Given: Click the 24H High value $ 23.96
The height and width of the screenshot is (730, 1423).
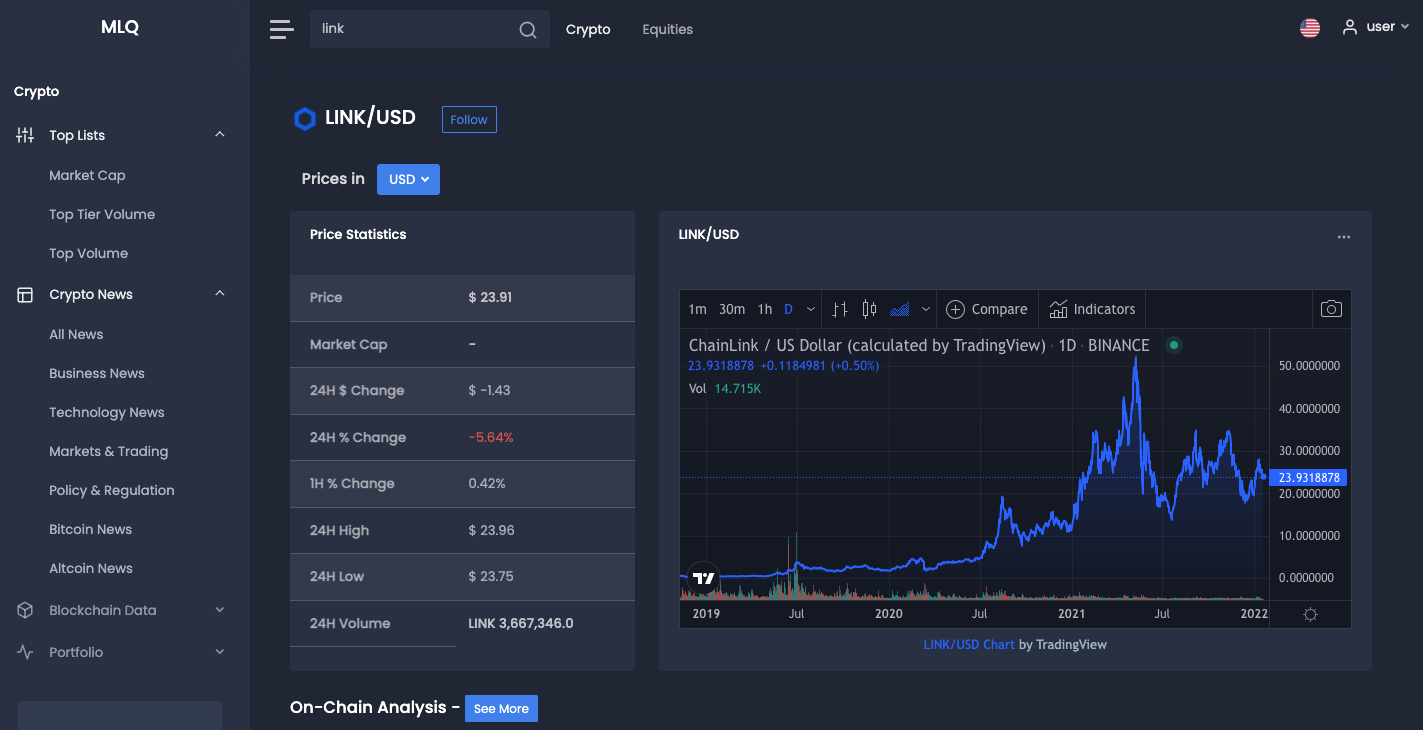Looking at the screenshot, I should 491,530.
